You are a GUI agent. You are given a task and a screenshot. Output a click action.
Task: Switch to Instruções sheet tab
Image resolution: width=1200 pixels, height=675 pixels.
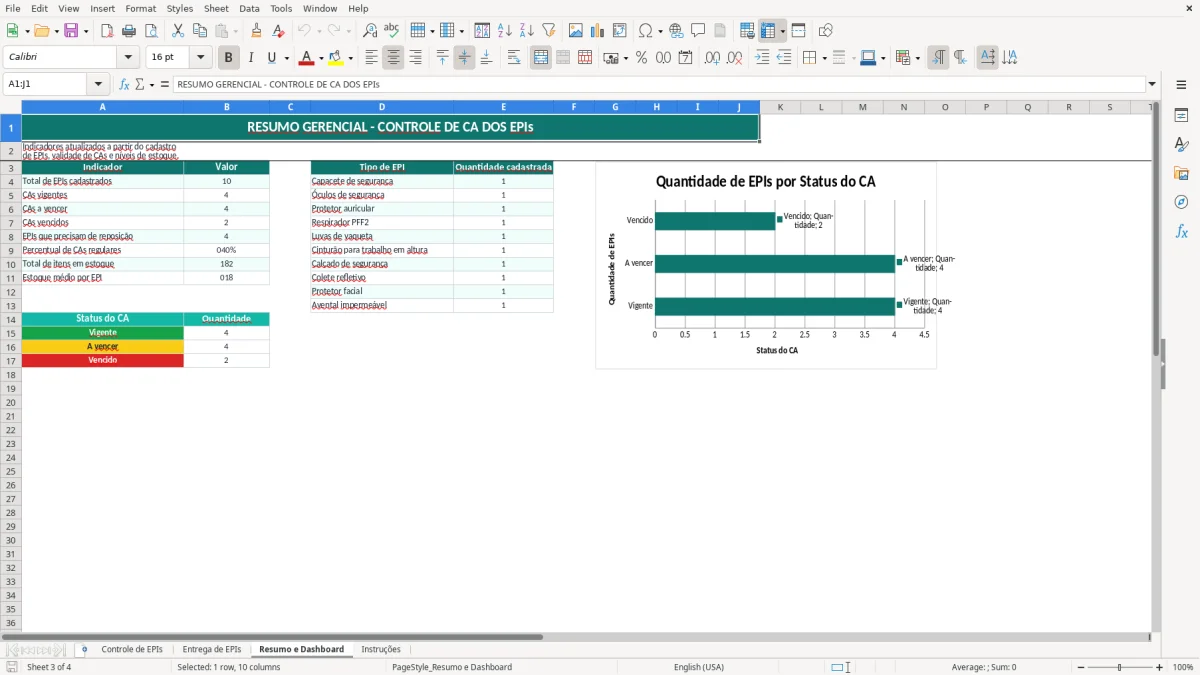pyautogui.click(x=380, y=650)
